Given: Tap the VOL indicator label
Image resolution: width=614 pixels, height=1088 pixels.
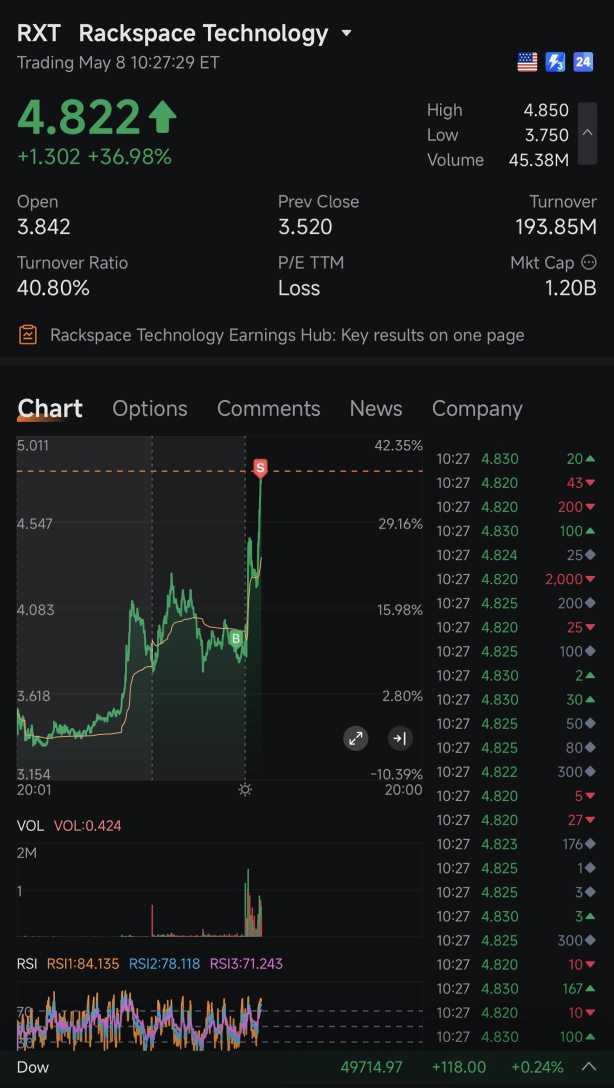Looking at the screenshot, I should [x=30, y=826].
